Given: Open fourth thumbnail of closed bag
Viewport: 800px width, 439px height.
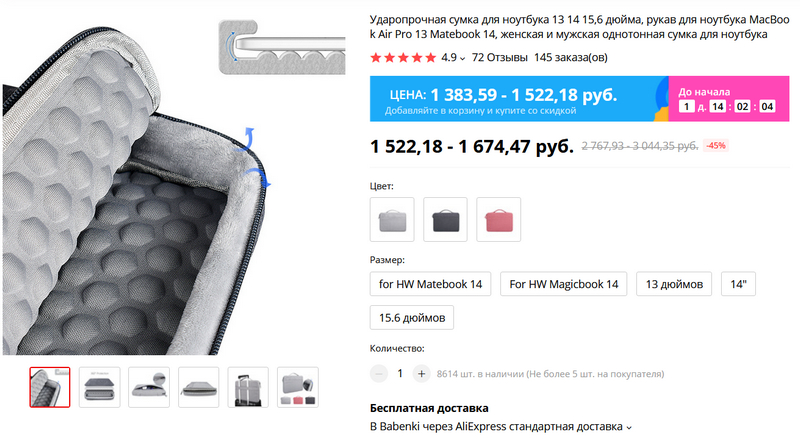Looking at the screenshot, I should 198,387.
